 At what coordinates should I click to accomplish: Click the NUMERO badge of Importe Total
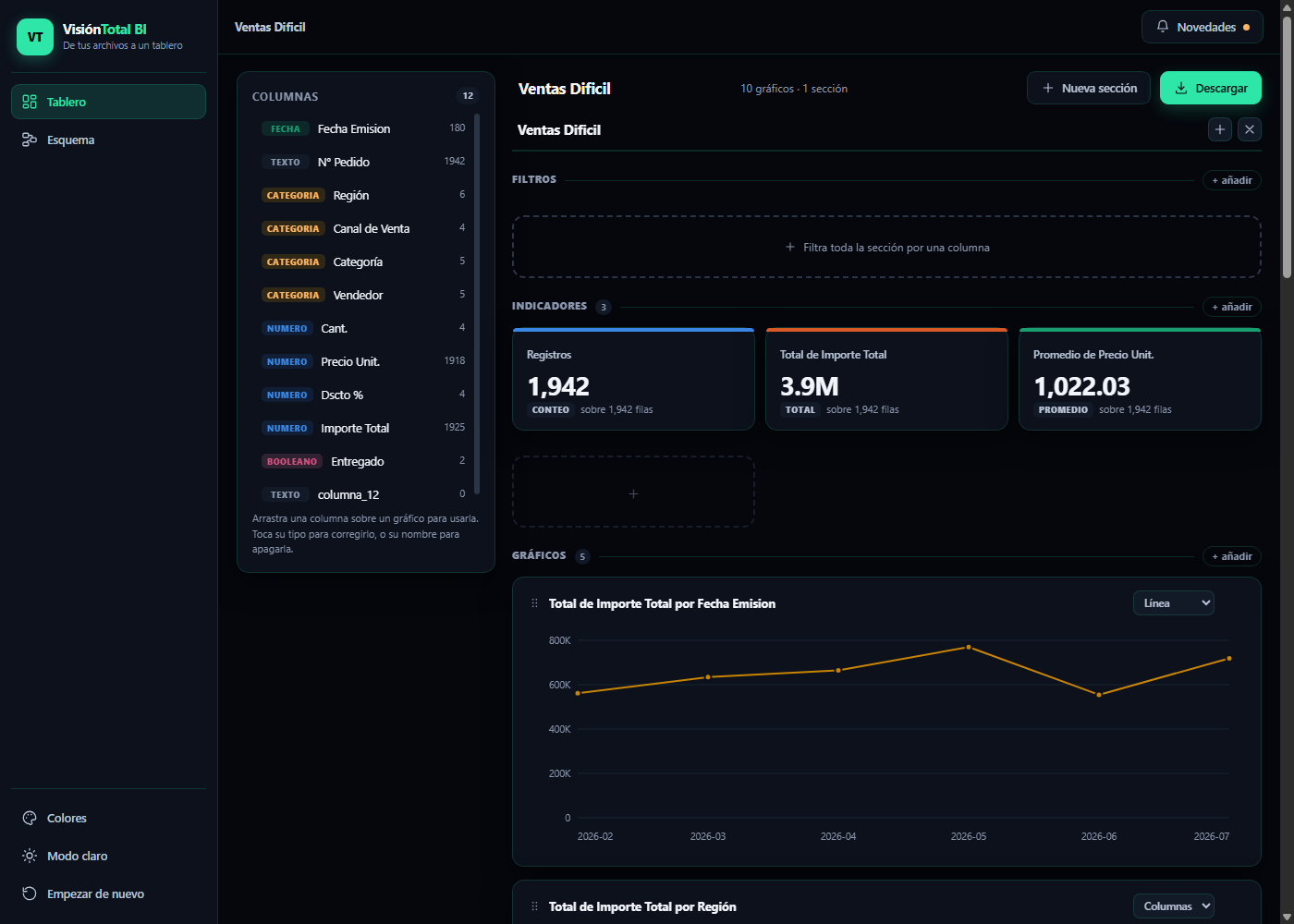click(287, 429)
